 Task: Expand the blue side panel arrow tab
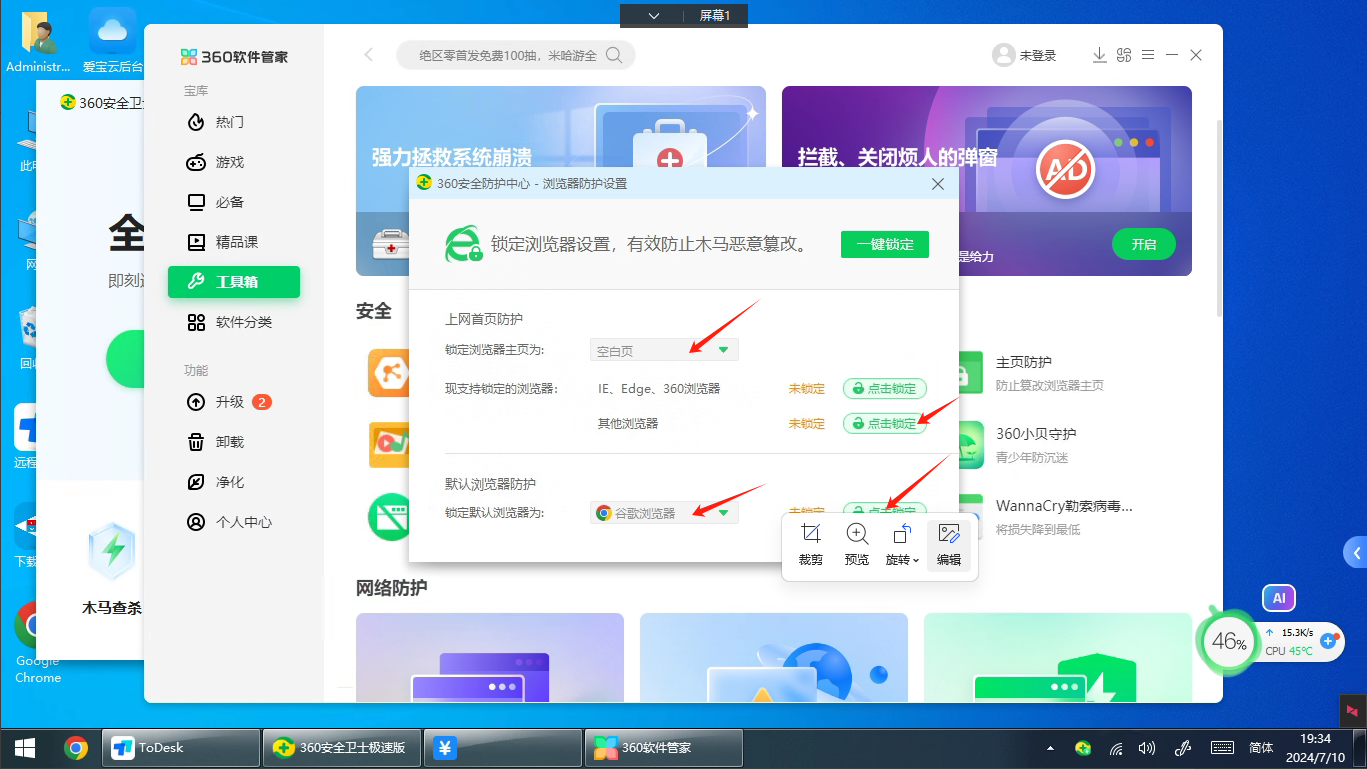(1356, 552)
